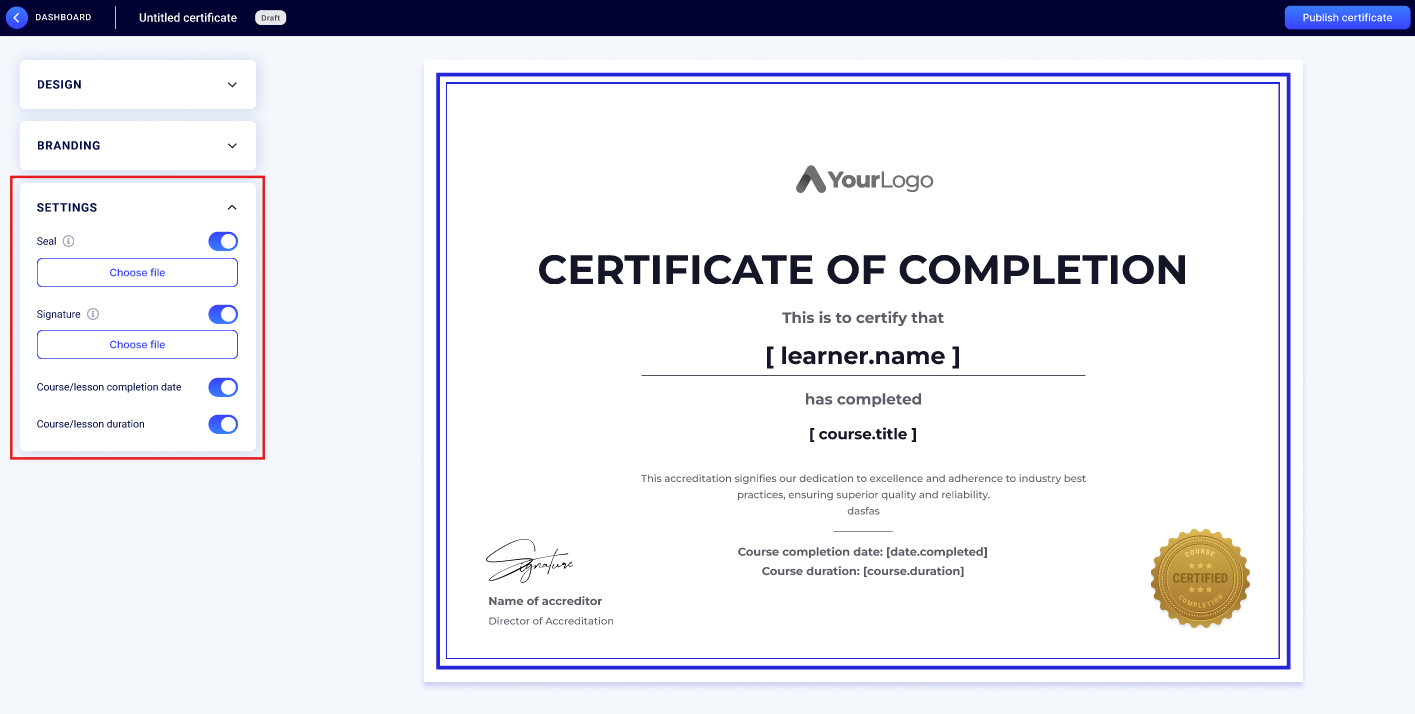Disable the Signature toggle

[223, 314]
